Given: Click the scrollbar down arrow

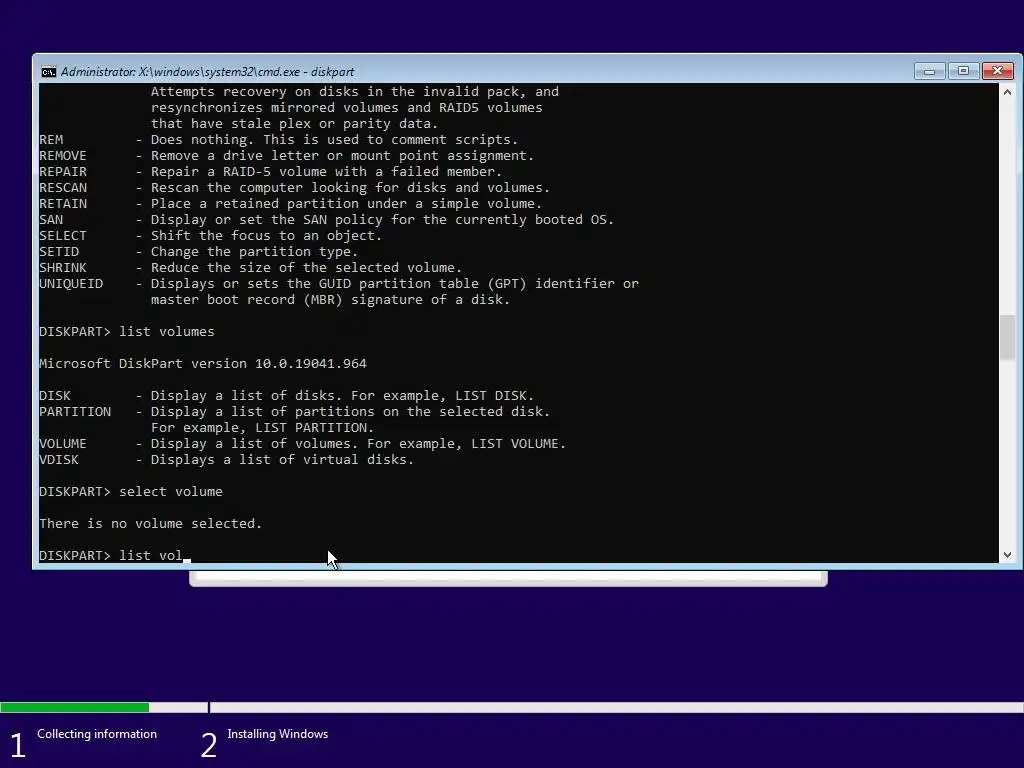Looking at the screenshot, I should tap(1007, 554).
